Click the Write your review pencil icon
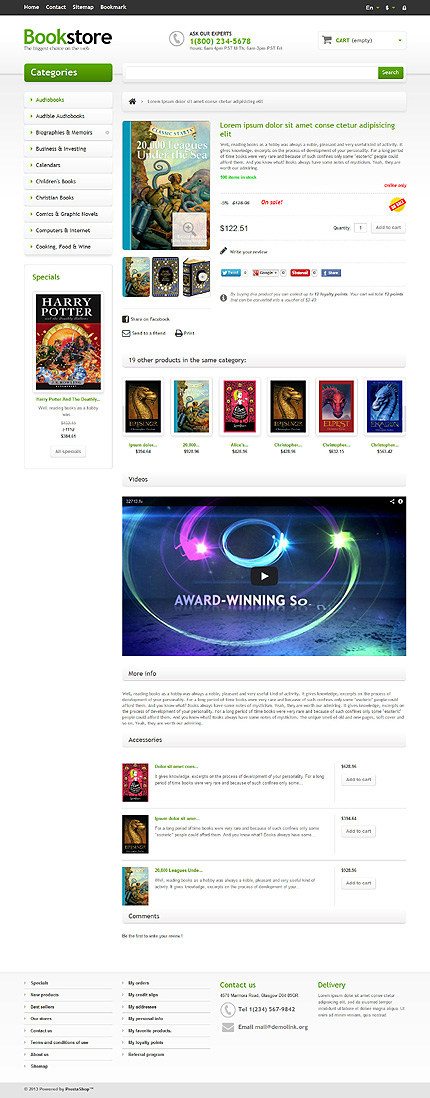 [x=223, y=251]
